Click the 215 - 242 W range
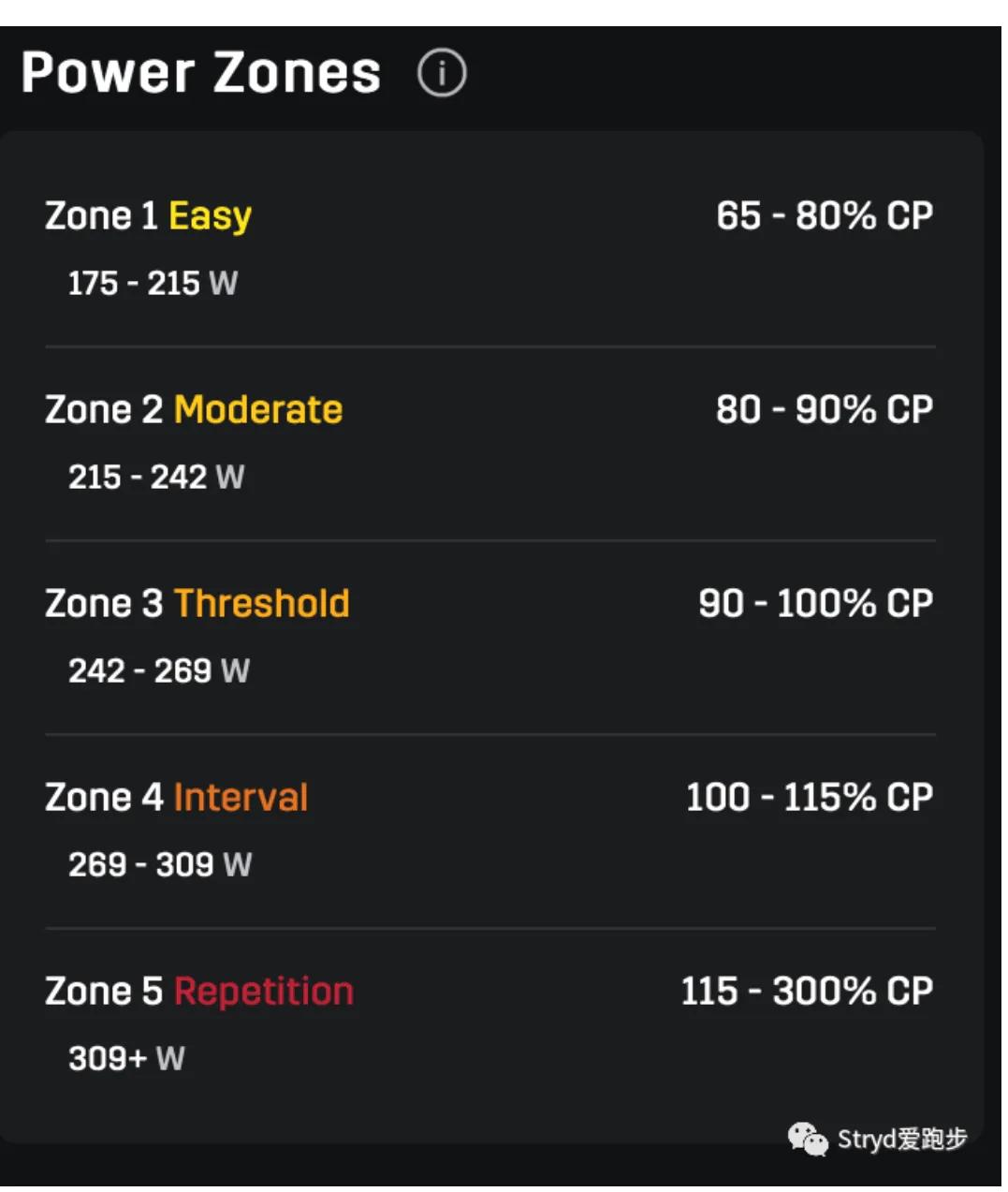Screen dimensions: 1008x1192 click(156, 477)
